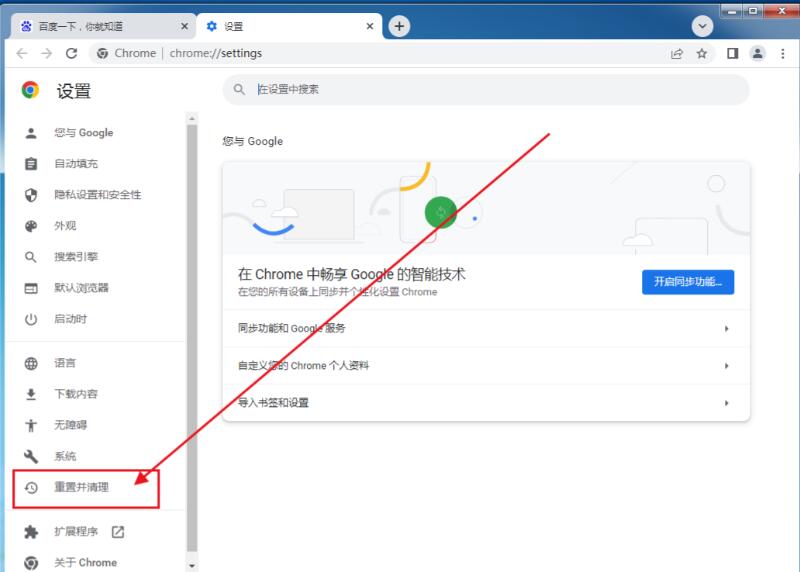
Task: Click the download arrow icon for 下载内容
Action: [31, 394]
